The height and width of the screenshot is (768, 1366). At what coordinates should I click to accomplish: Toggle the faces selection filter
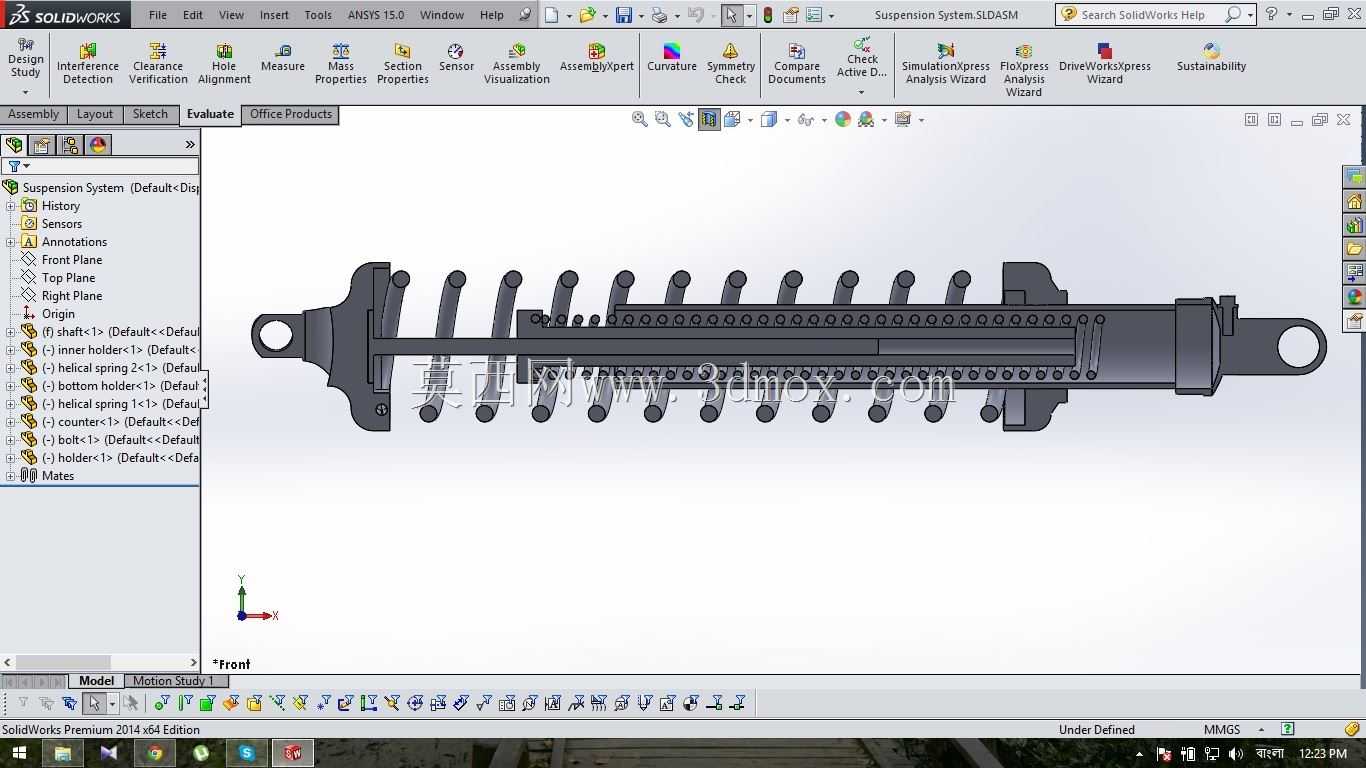tap(208, 703)
